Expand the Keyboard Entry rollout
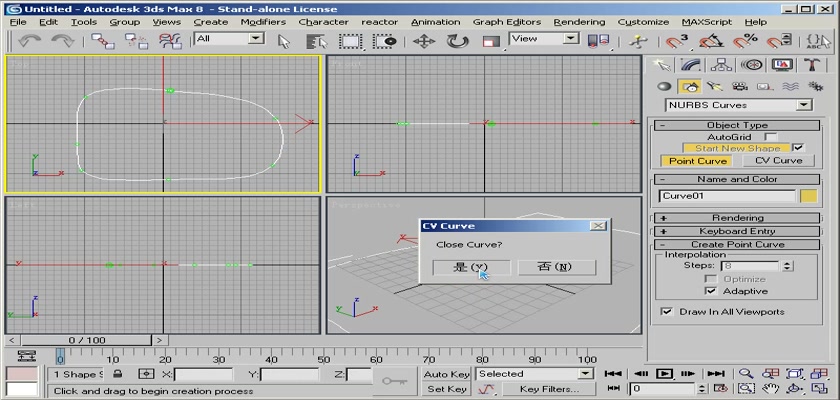The height and width of the screenshot is (400, 840). tap(737, 231)
